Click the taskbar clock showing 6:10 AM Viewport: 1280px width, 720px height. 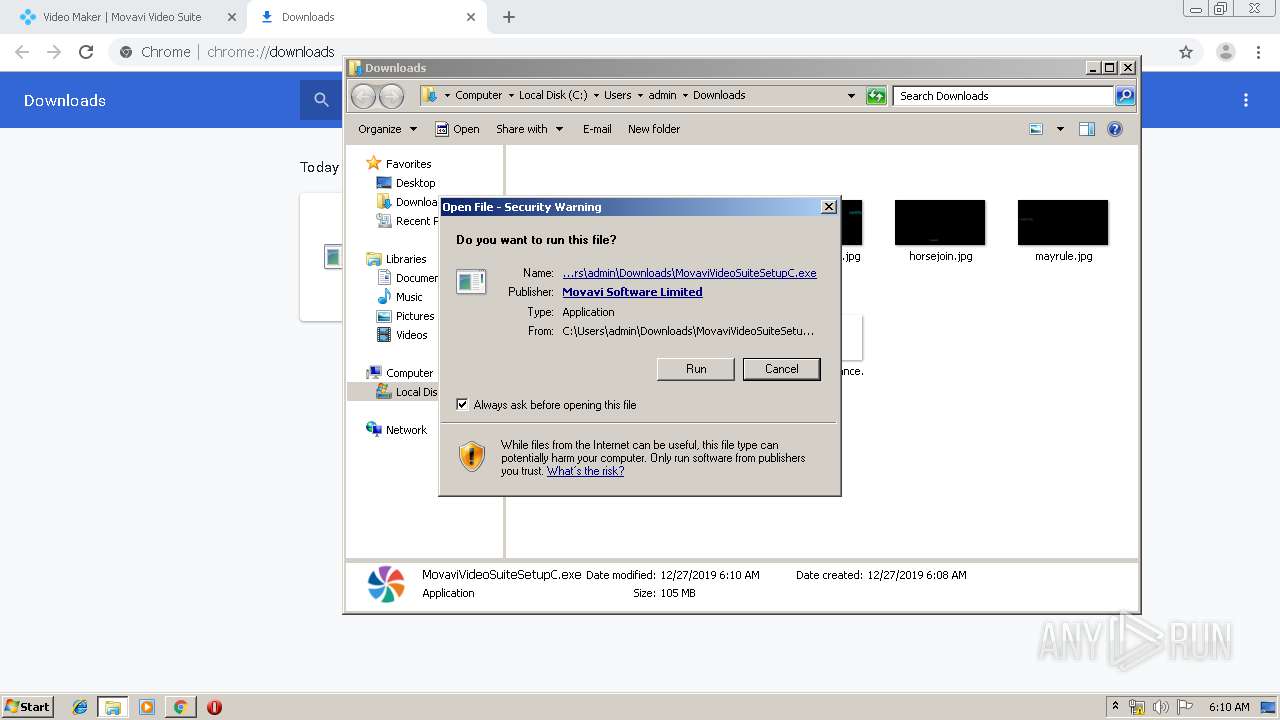[1229, 707]
